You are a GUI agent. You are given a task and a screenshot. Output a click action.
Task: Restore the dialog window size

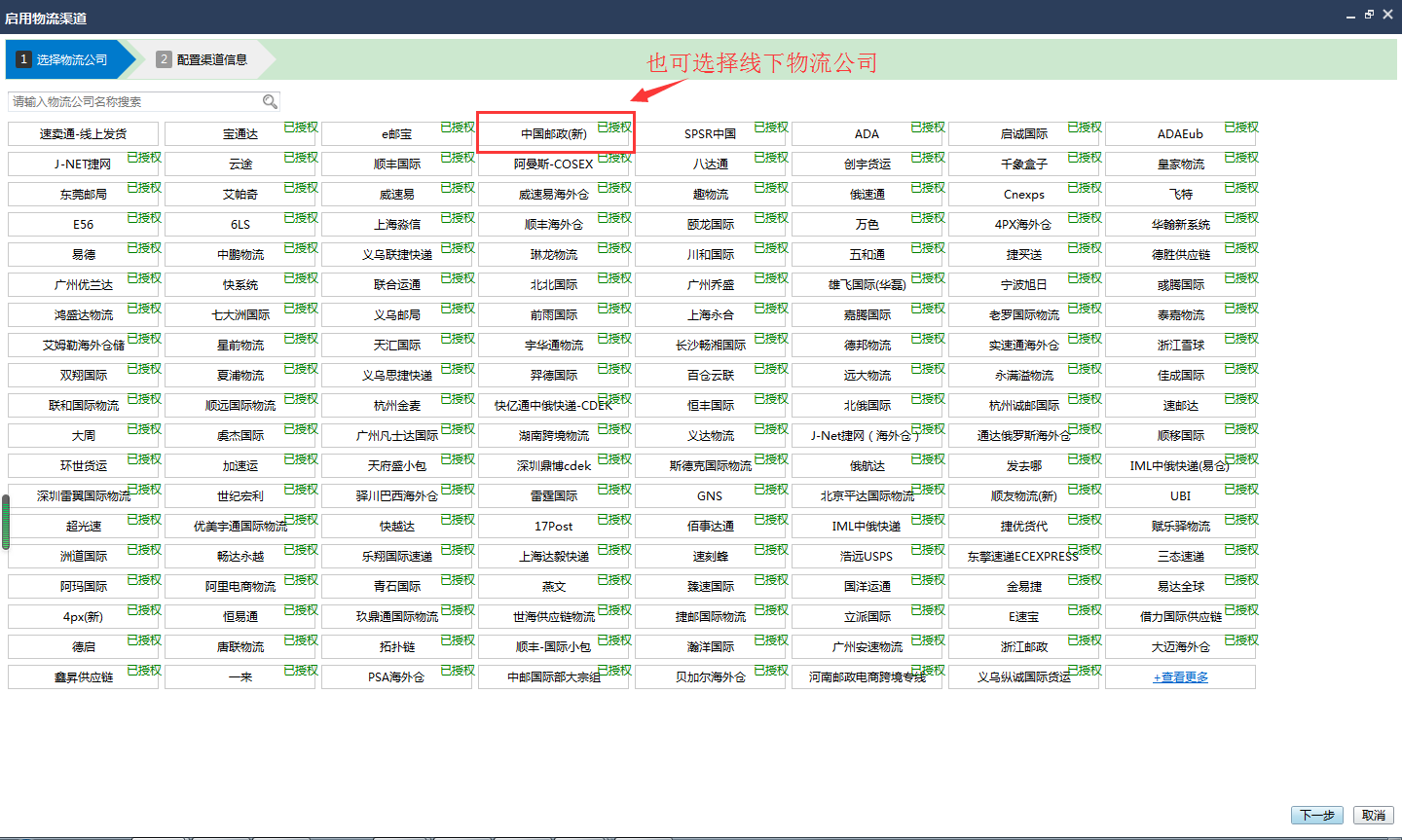pyautogui.click(x=1369, y=15)
